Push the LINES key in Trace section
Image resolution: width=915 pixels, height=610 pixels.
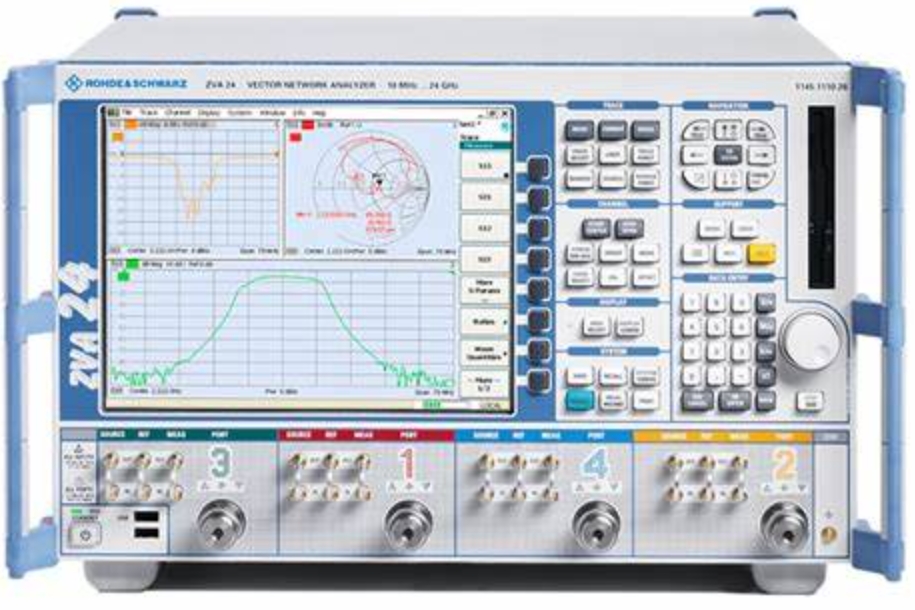click(x=612, y=155)
